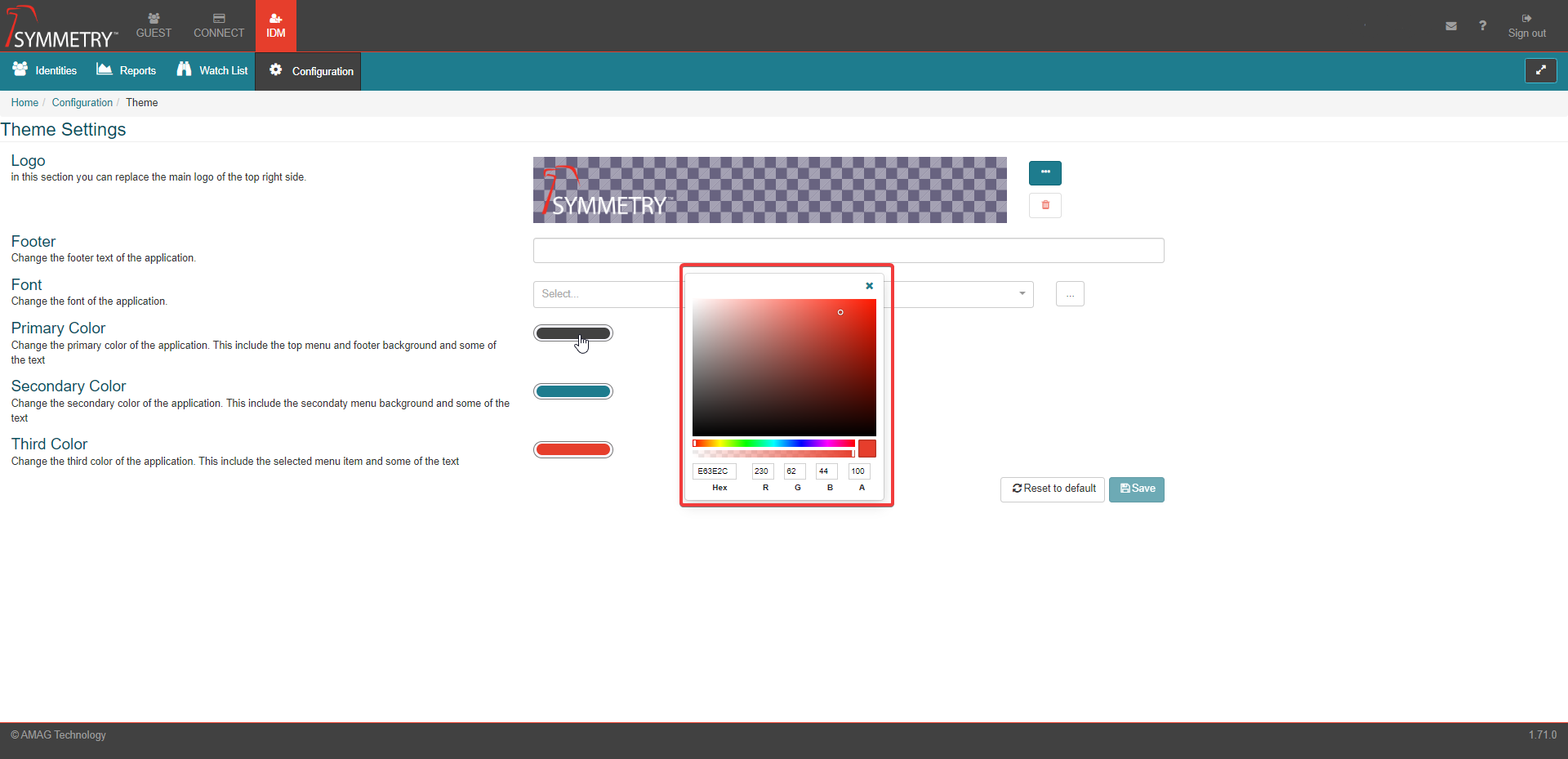
Task: Go to Configuration breadcrumb link
Action: point(82,102)
